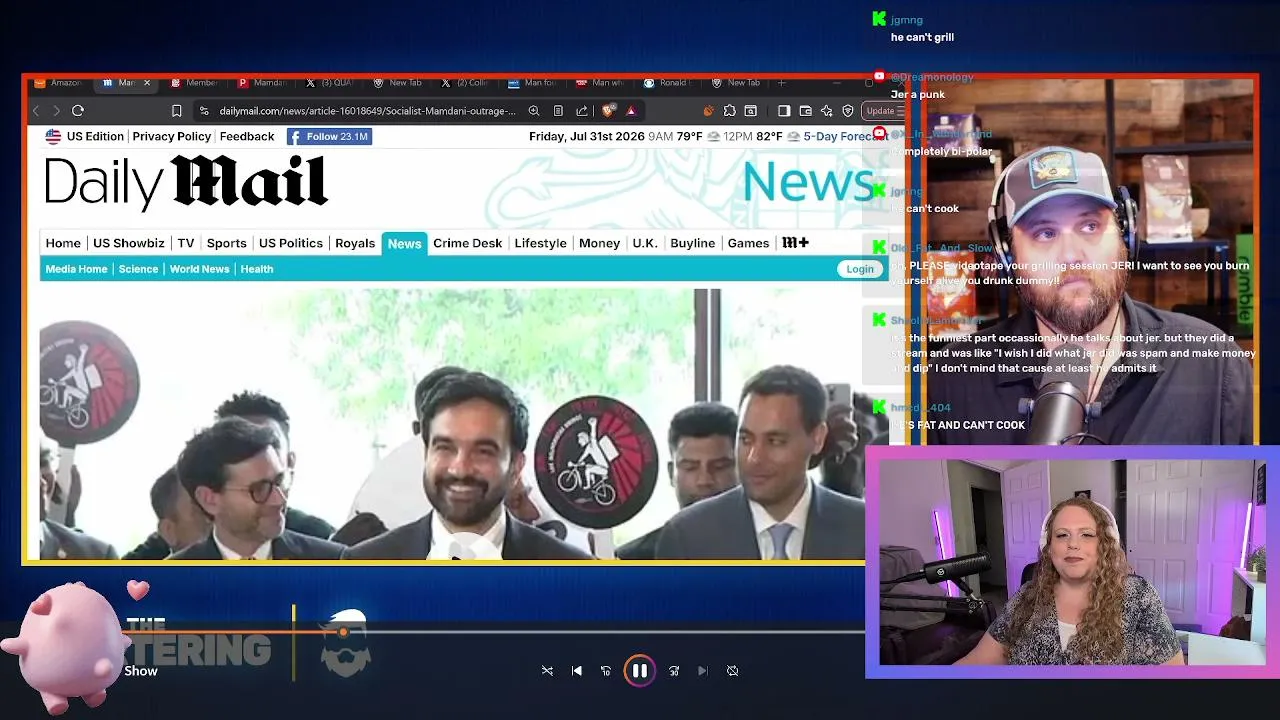
Task: Open the zoom magnifier in the address bar
Action: click(x=534, y=111)
